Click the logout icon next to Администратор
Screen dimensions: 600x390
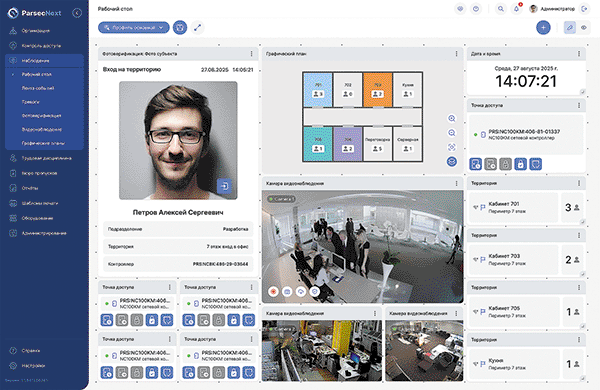584,9
